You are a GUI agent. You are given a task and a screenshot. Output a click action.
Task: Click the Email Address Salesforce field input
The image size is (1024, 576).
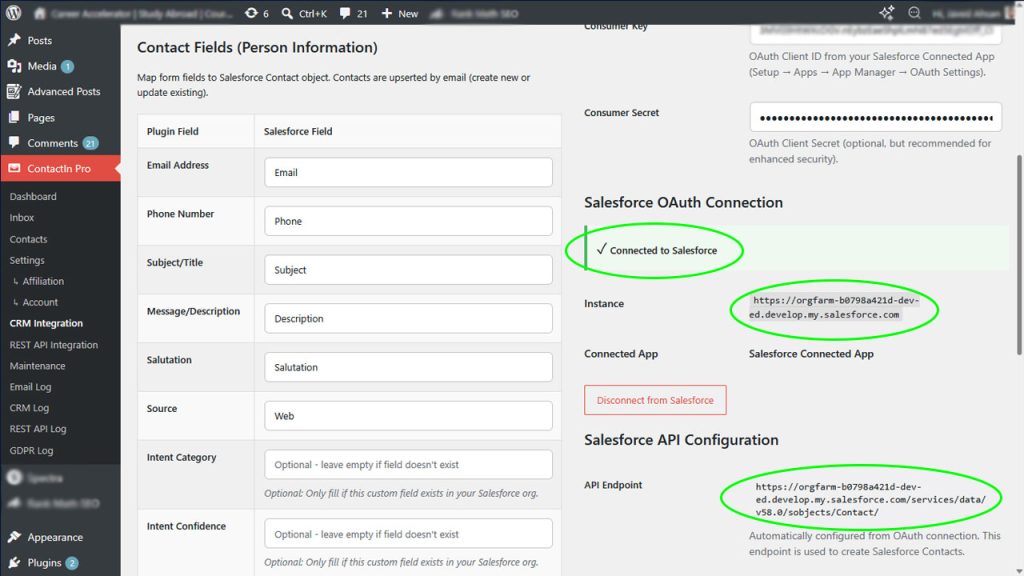pyautogui.click(x=408, y=172)
